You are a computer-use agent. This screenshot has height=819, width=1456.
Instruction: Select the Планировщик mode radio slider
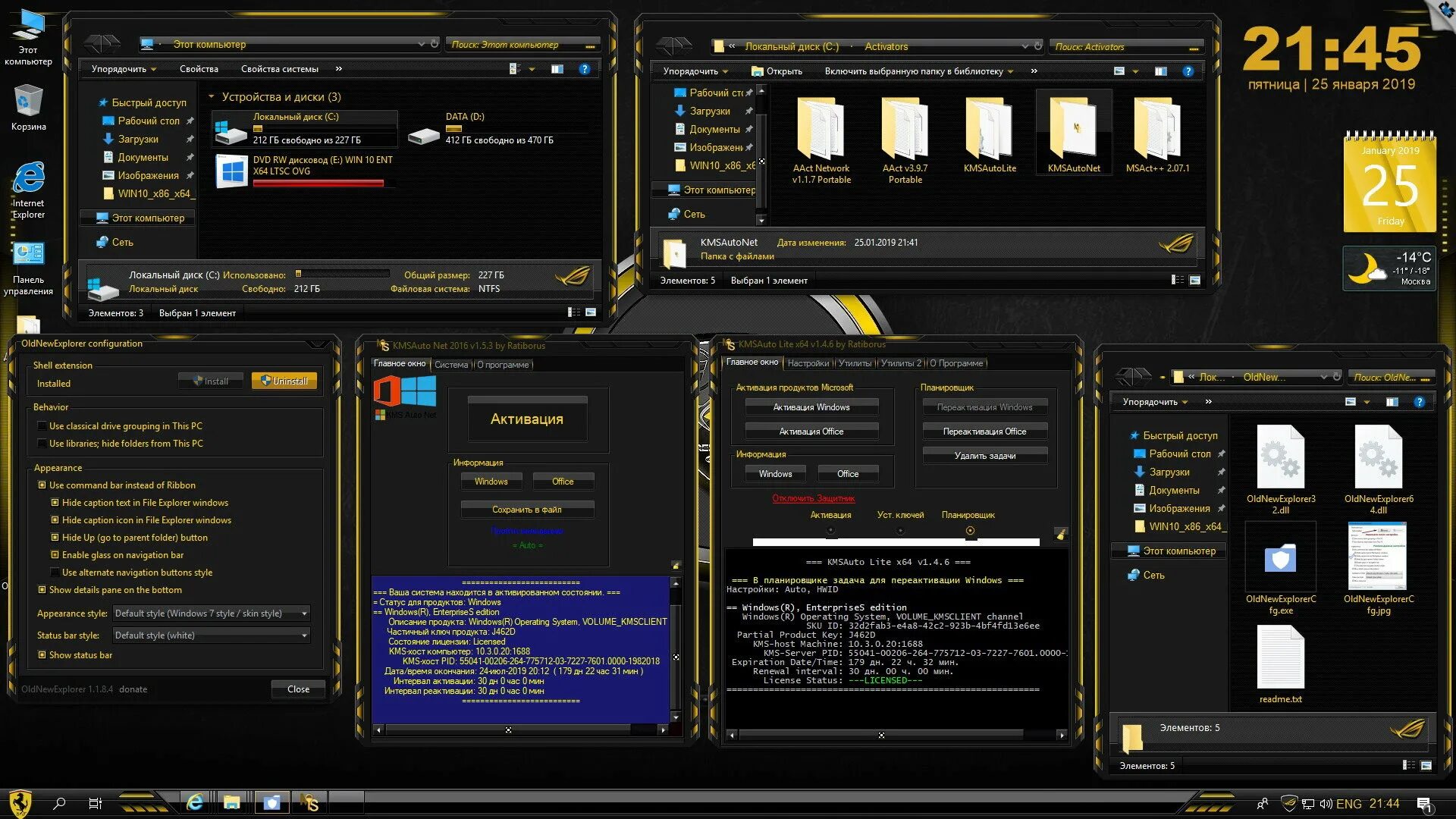click(969, 531)
